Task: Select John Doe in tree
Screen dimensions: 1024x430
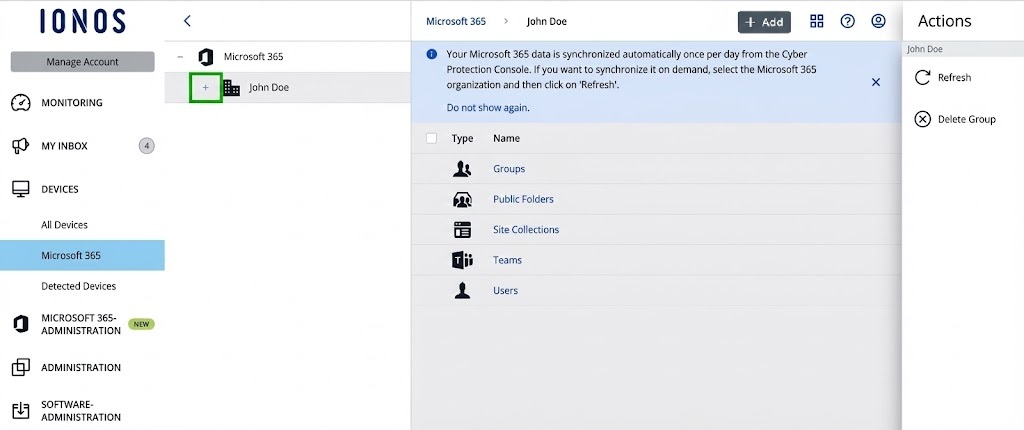Action: (x=269, y=88)
